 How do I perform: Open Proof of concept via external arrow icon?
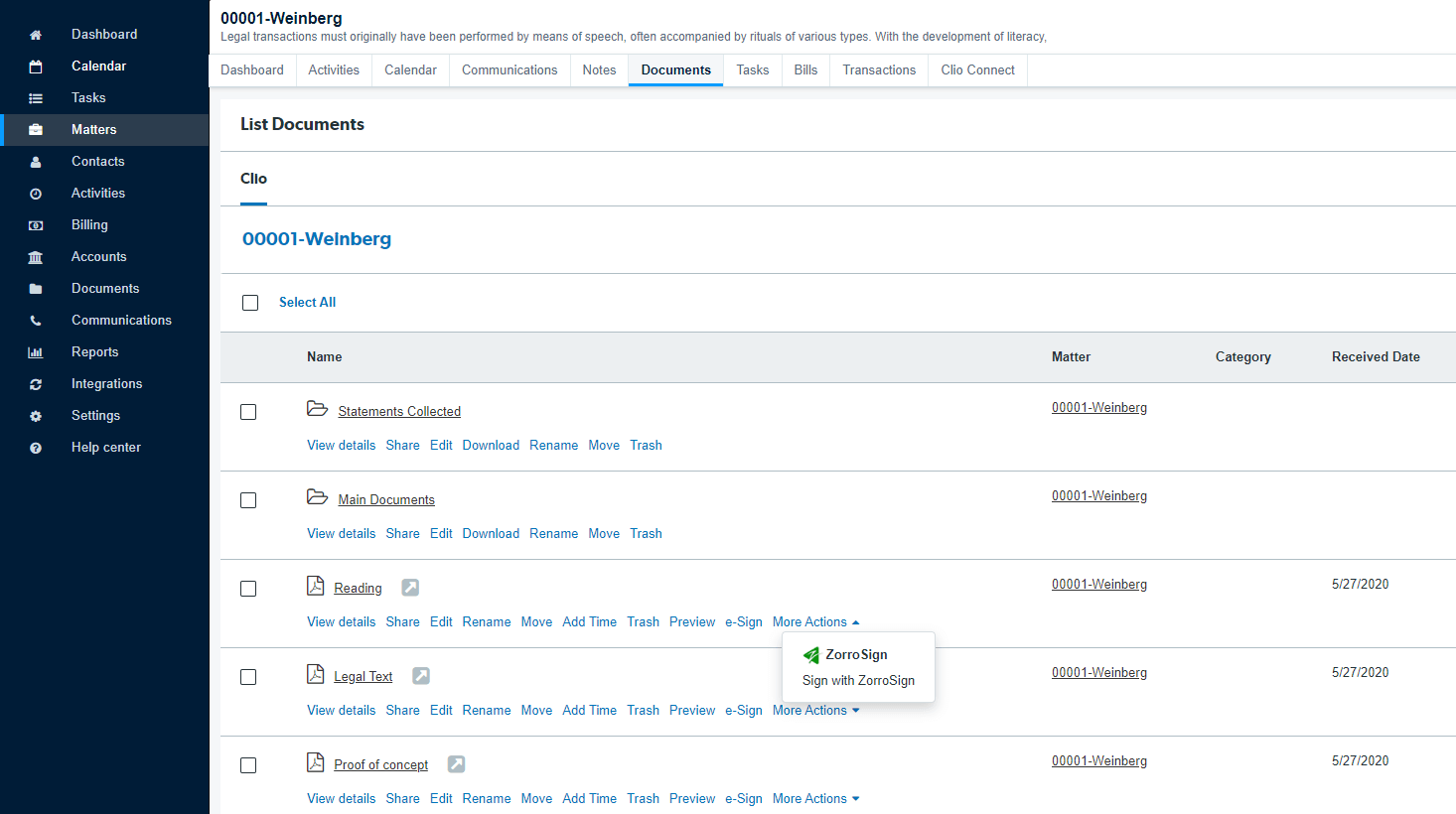click(456, 764)
